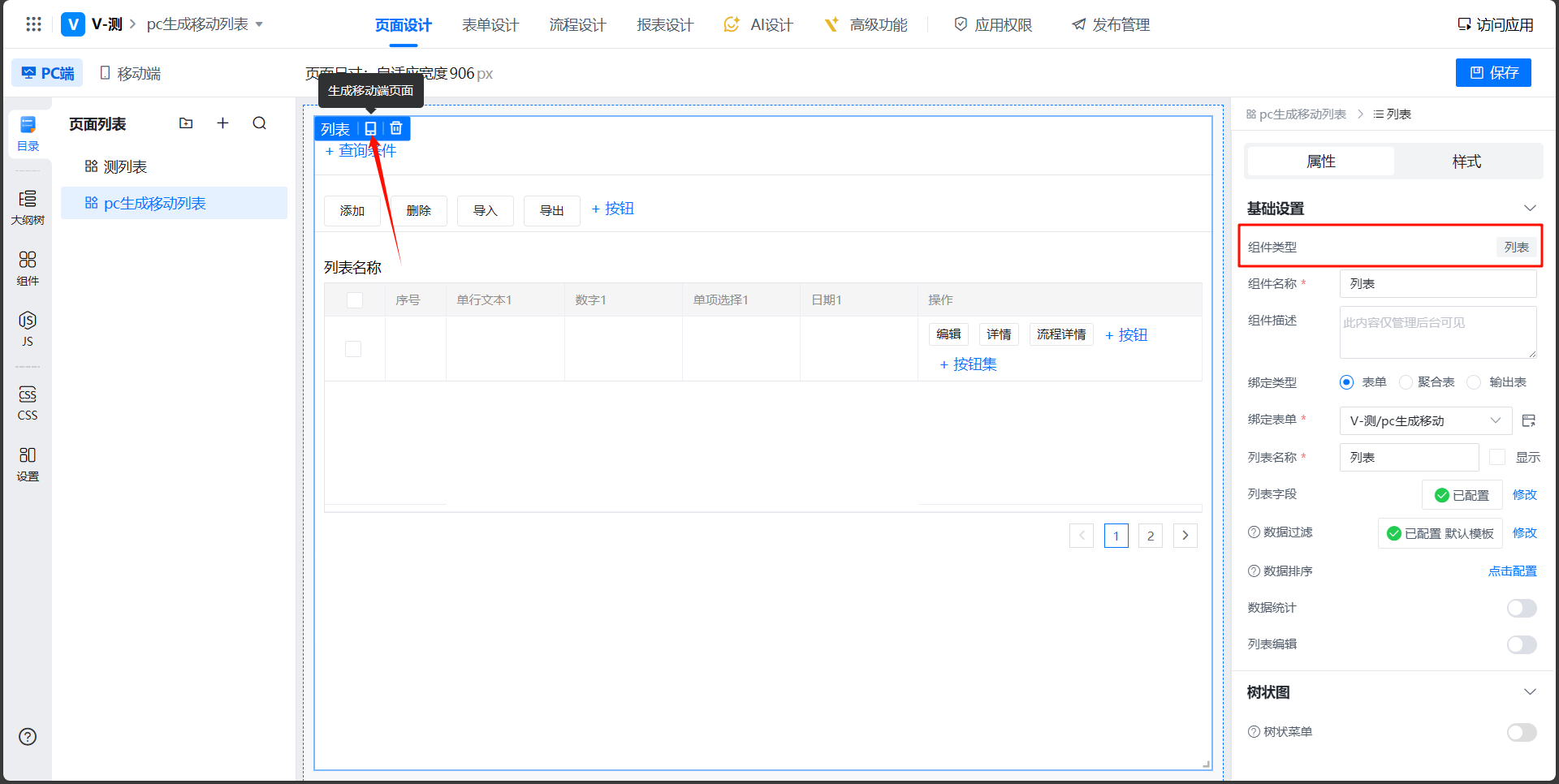Check the 显示 checkbox for list name
Image resolution: width=1559 pixels, height=784 pixels.
pyautogui.click(x=1497, y=458)
